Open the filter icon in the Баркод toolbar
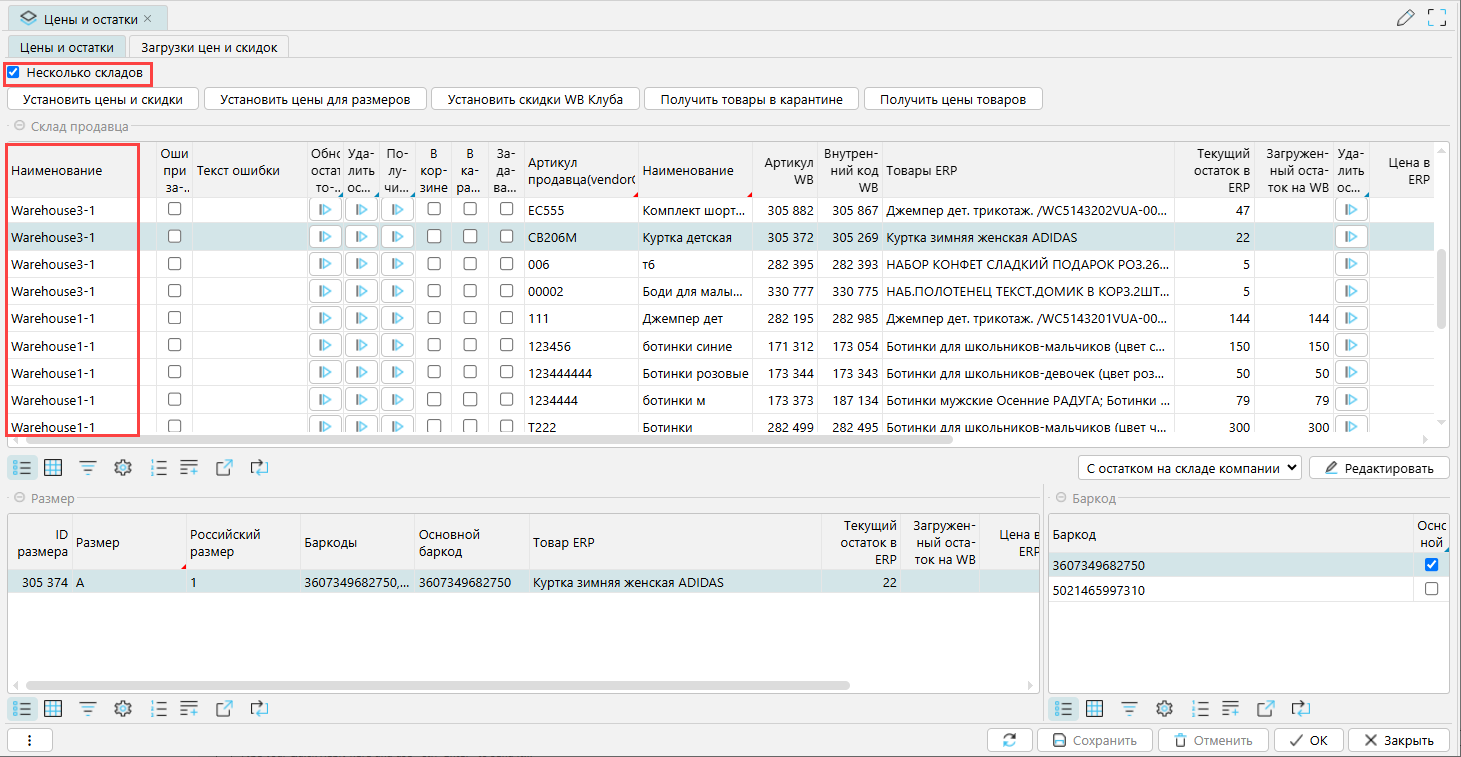 (1129, 708)
